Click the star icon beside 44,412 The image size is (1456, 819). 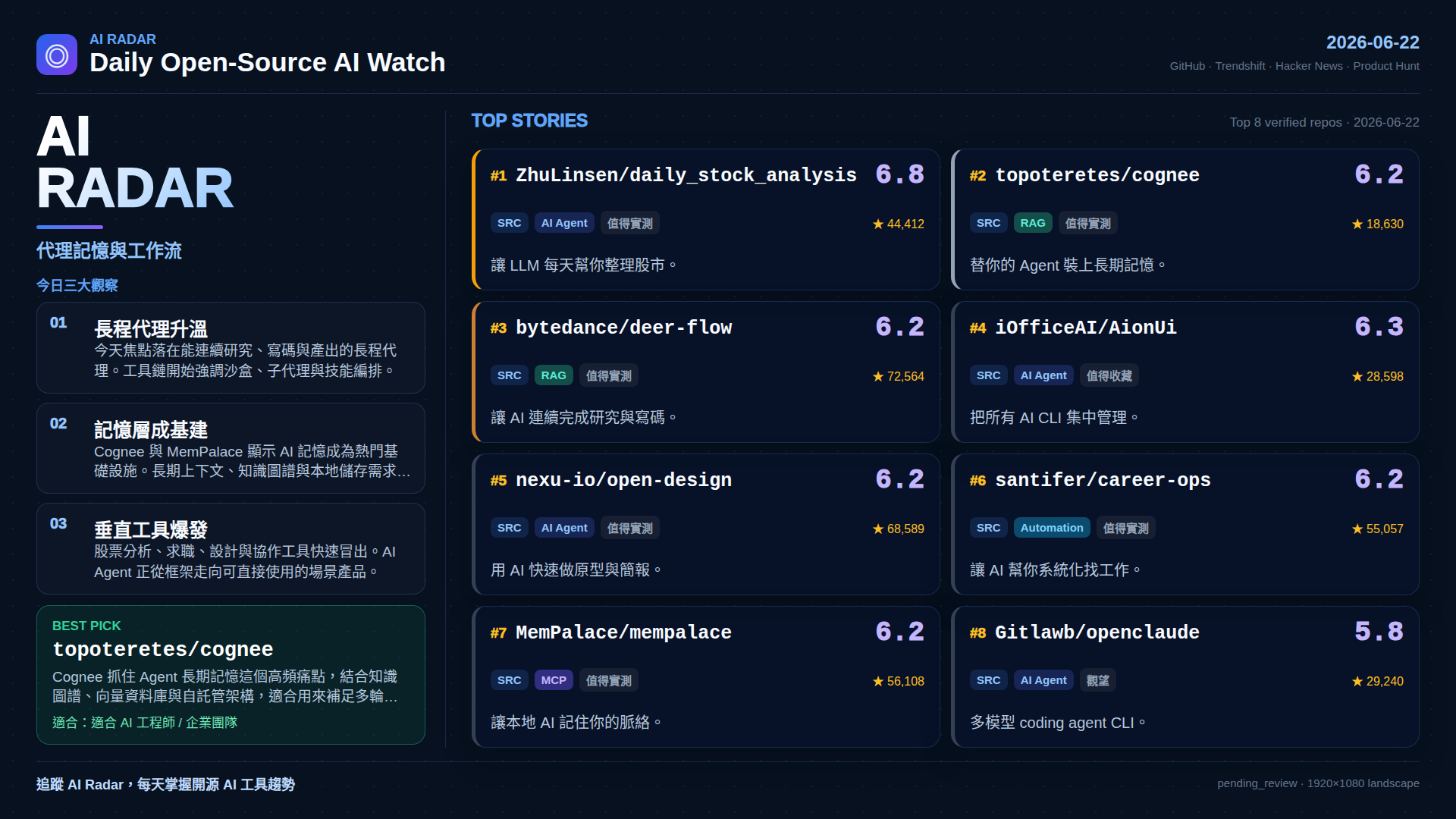[878, 224]
